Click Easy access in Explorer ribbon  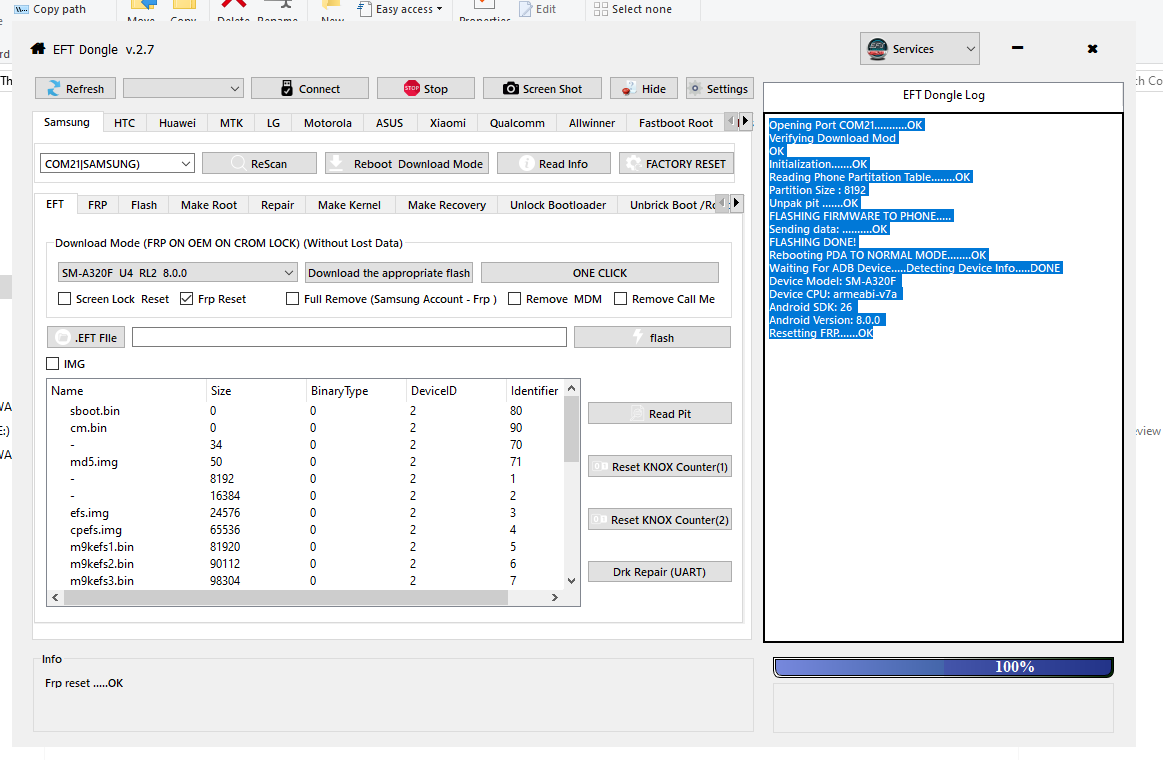(401, 9)
